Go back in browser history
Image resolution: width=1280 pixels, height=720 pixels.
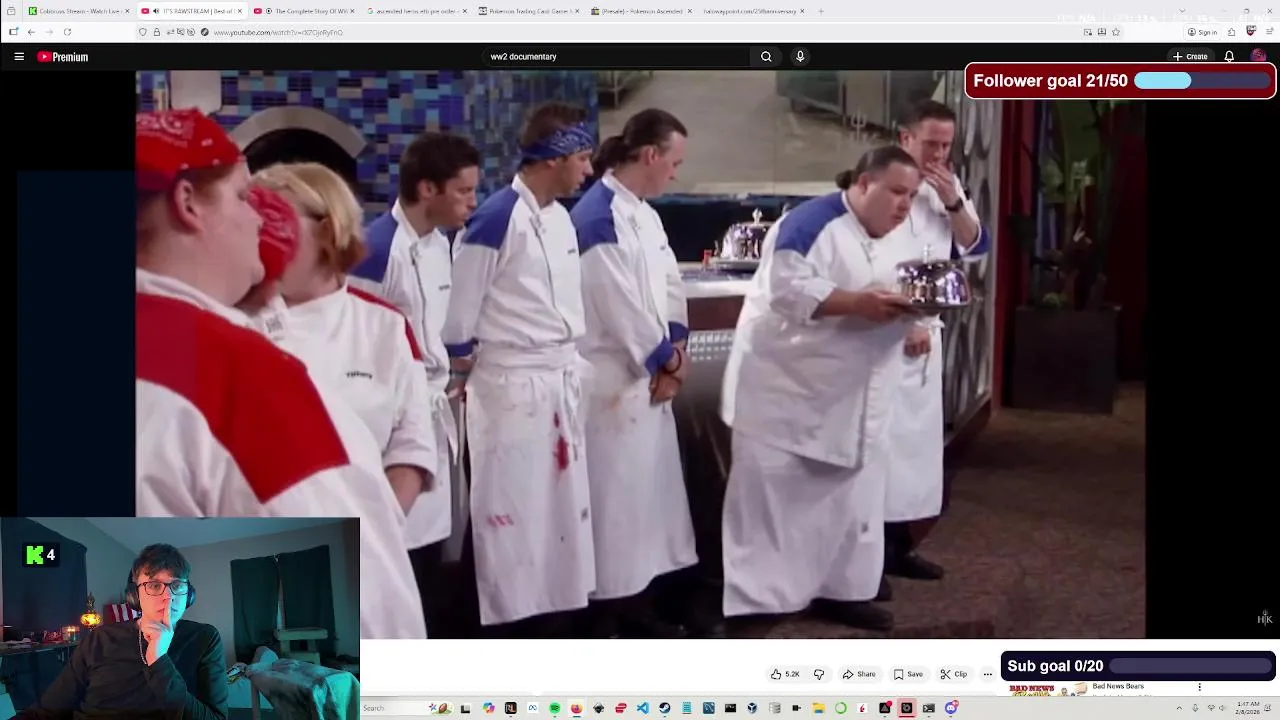point(31,32)
